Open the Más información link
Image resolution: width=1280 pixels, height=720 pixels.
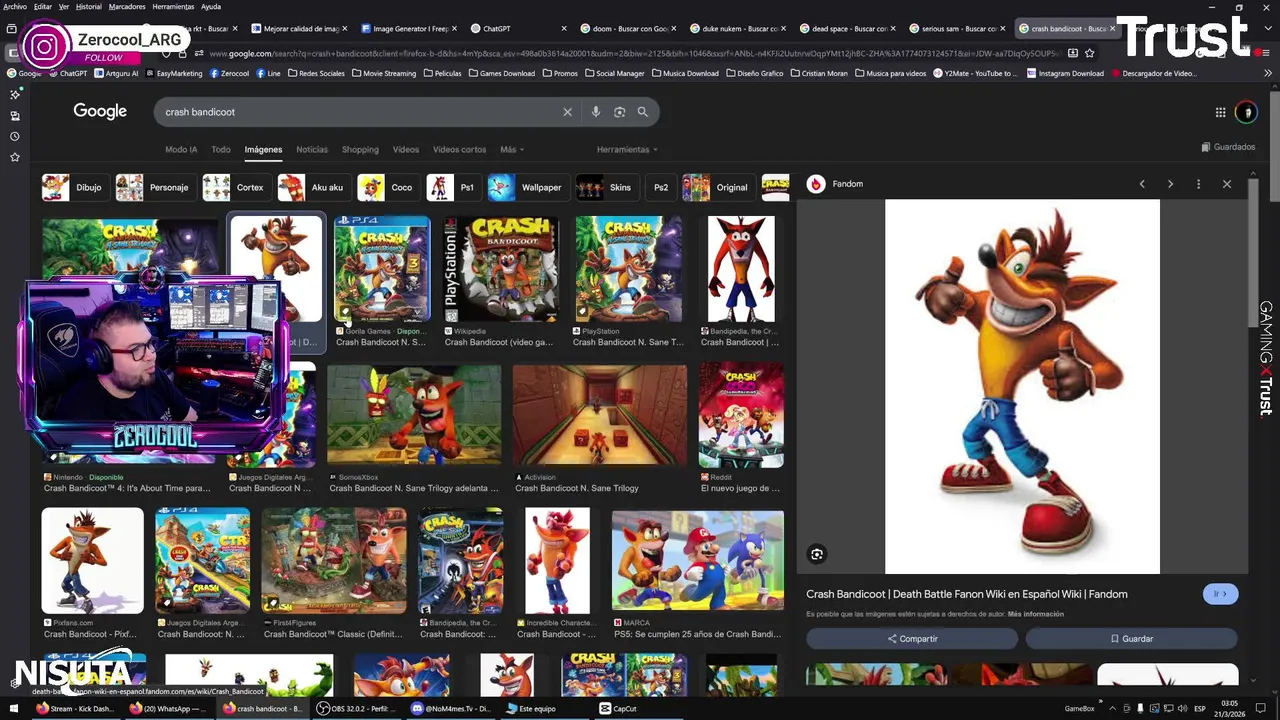1036,614
